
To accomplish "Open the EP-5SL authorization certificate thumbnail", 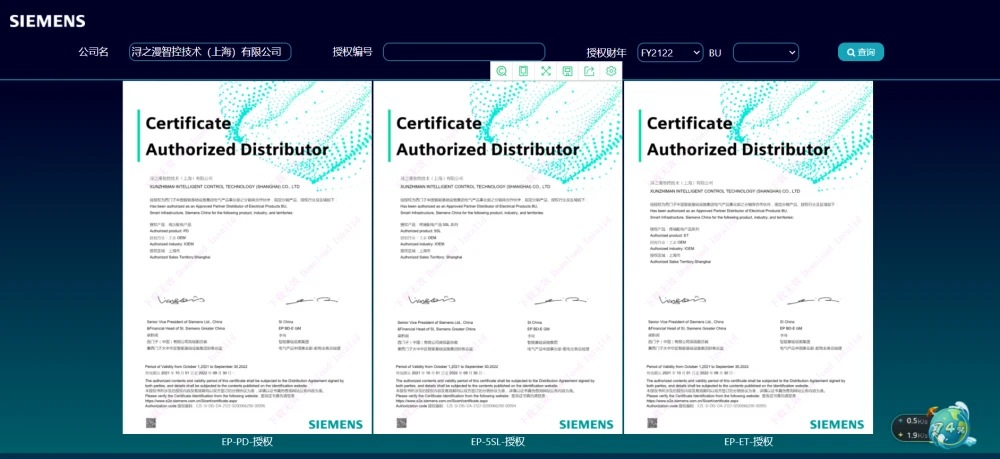I will [x=498, y=257].
